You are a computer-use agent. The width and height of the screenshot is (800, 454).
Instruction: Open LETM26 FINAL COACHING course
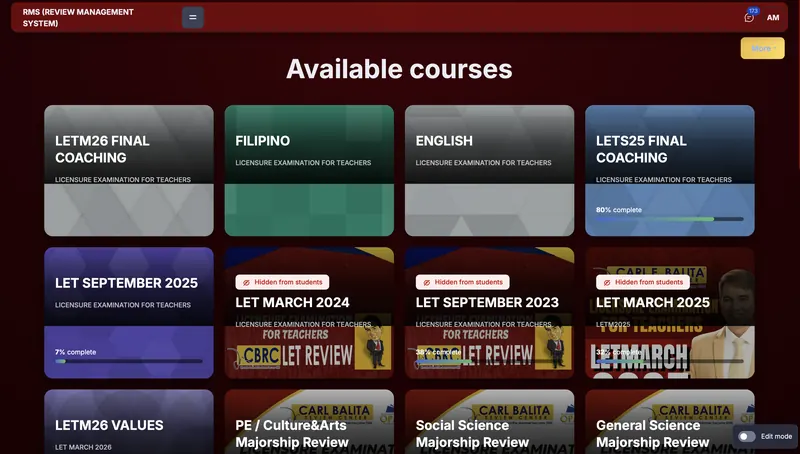(102, 149)
